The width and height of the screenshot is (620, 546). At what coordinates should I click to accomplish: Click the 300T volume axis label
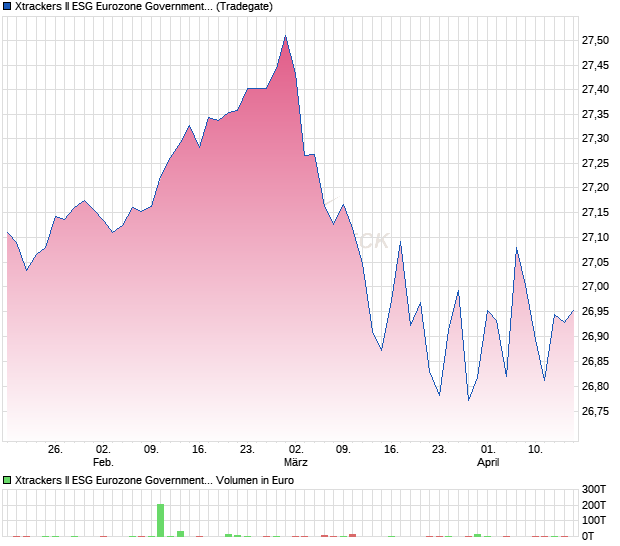pos(593,489)
